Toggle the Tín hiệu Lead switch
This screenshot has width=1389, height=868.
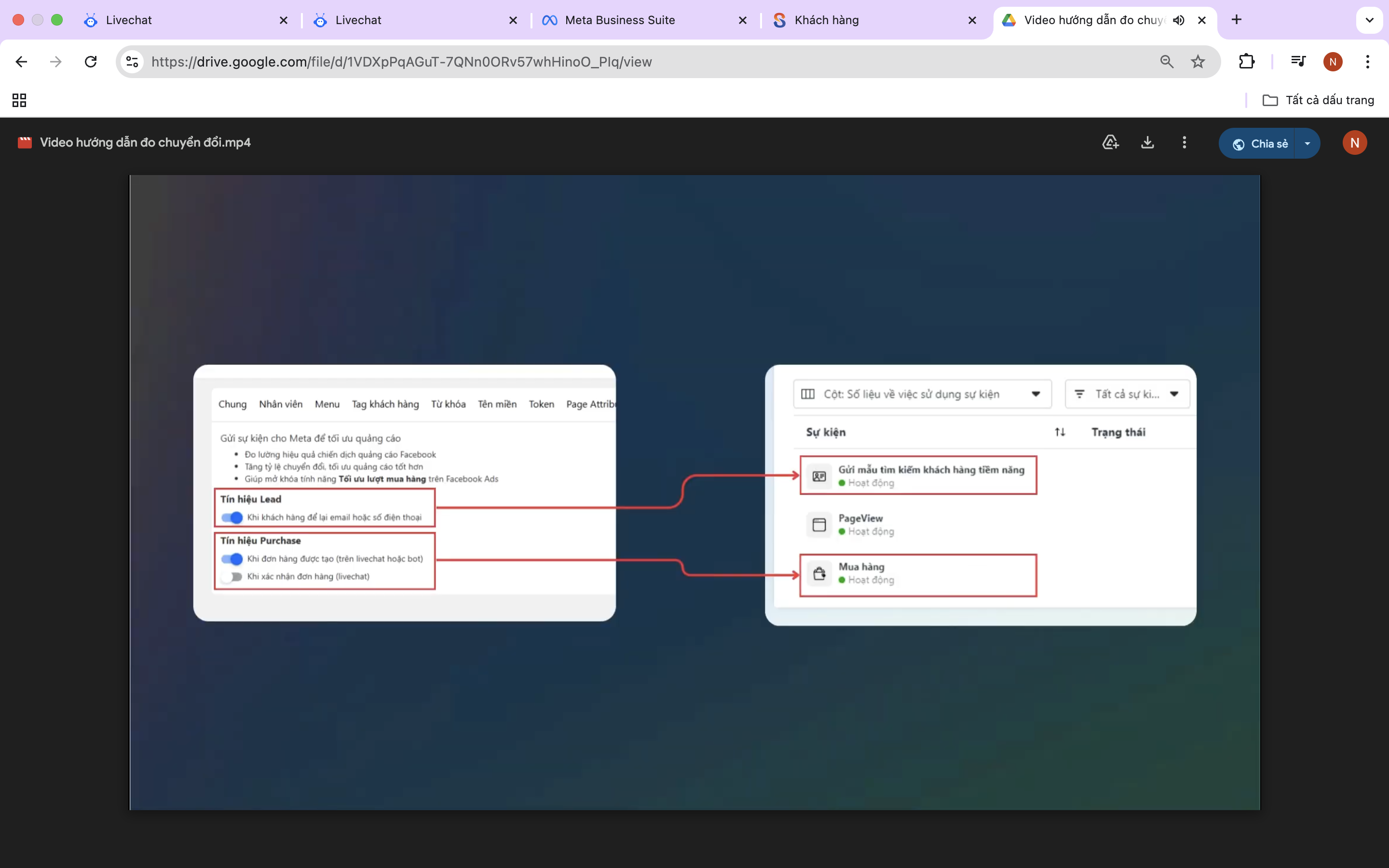pos(232,517)
